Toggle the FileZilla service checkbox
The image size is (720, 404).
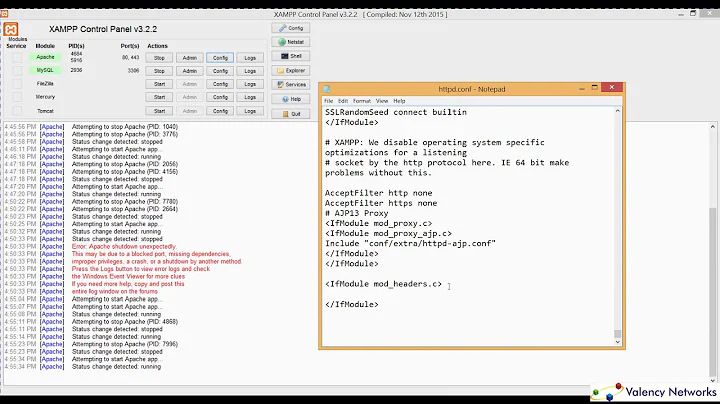[17, 84]
